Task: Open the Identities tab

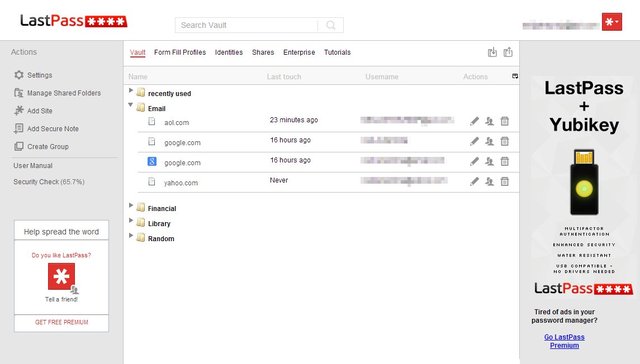Action: click(x=229, y=52)
